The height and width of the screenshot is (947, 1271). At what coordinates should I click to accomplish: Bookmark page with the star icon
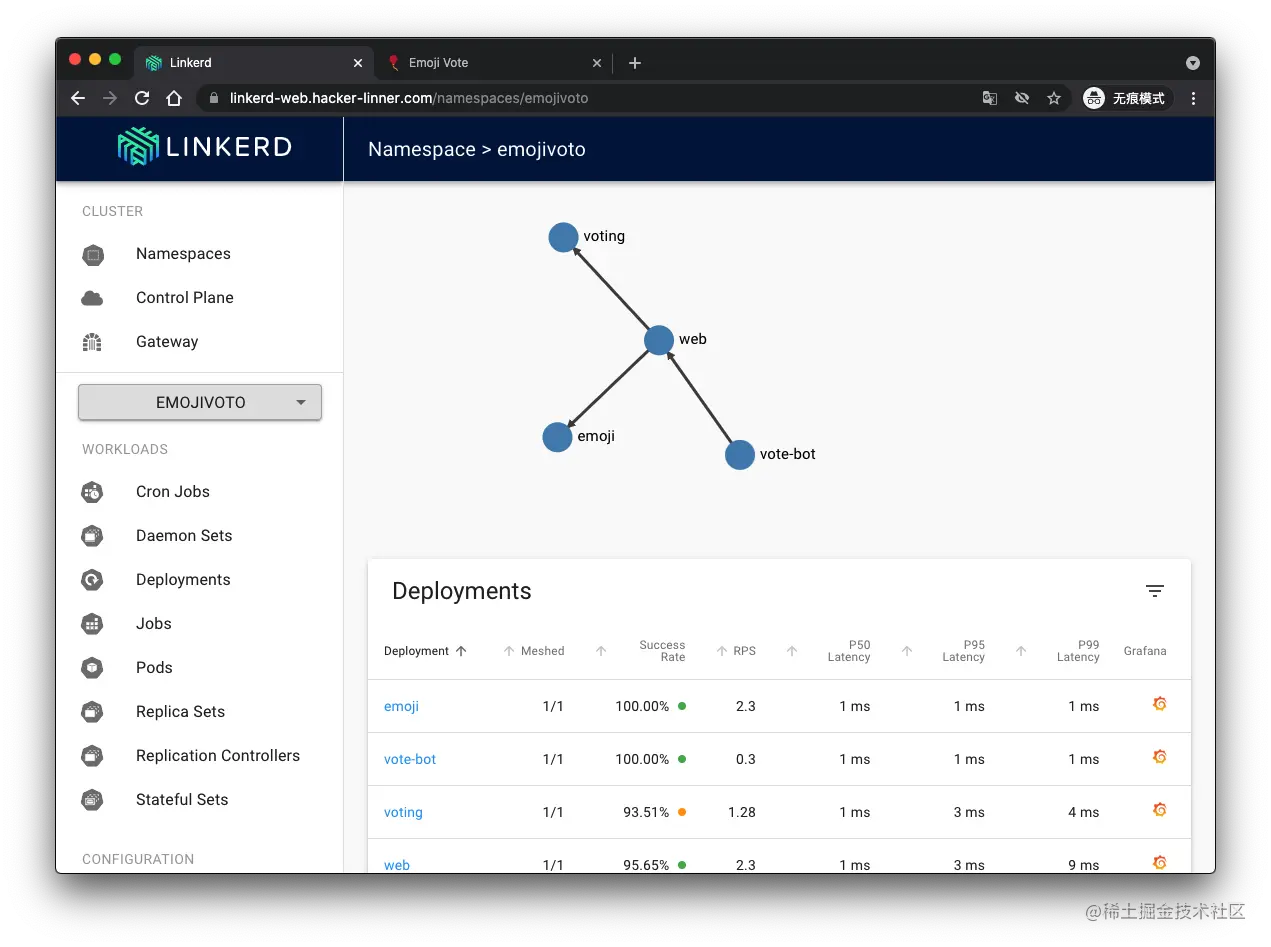[x=1053, y=98]
